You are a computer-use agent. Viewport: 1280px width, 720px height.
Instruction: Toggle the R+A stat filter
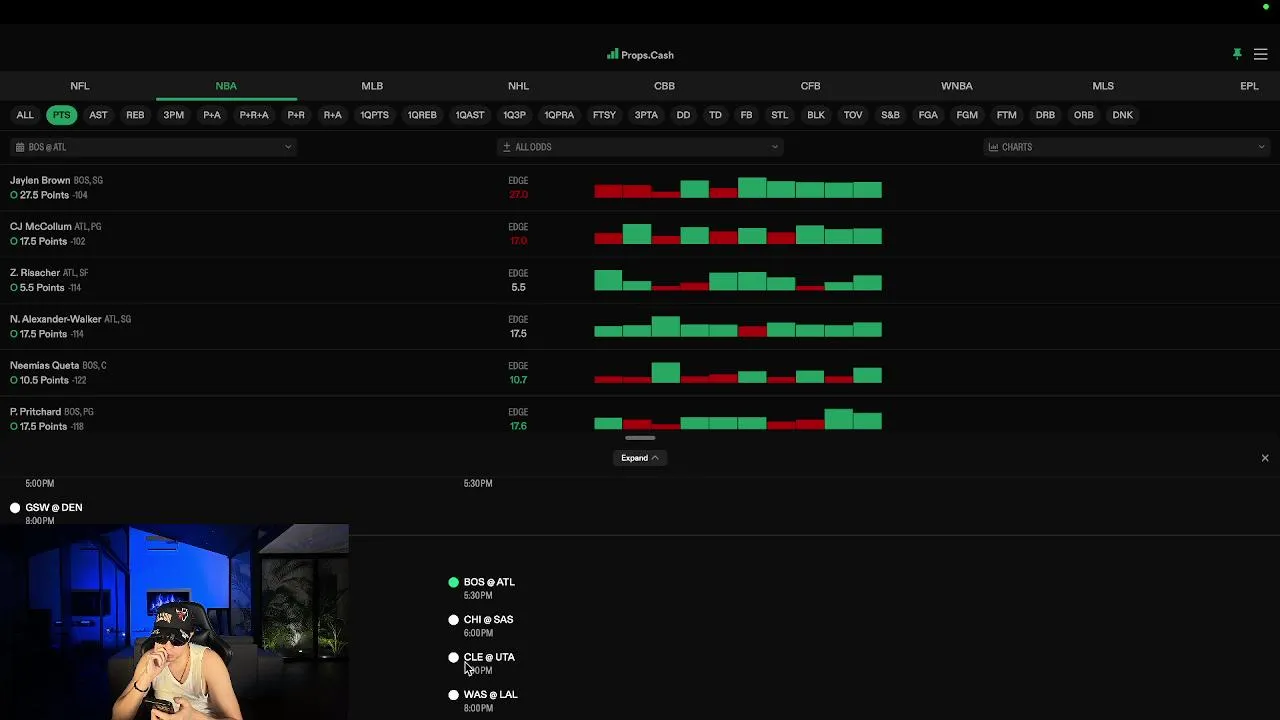click(333, 115)
